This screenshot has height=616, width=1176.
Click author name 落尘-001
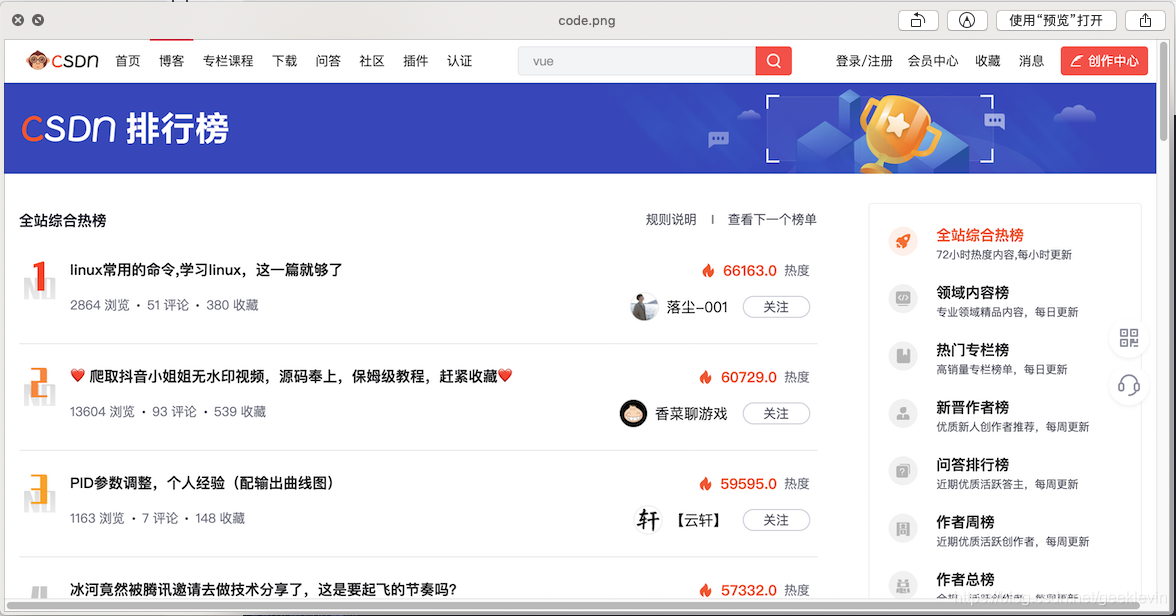pos(697,307)
